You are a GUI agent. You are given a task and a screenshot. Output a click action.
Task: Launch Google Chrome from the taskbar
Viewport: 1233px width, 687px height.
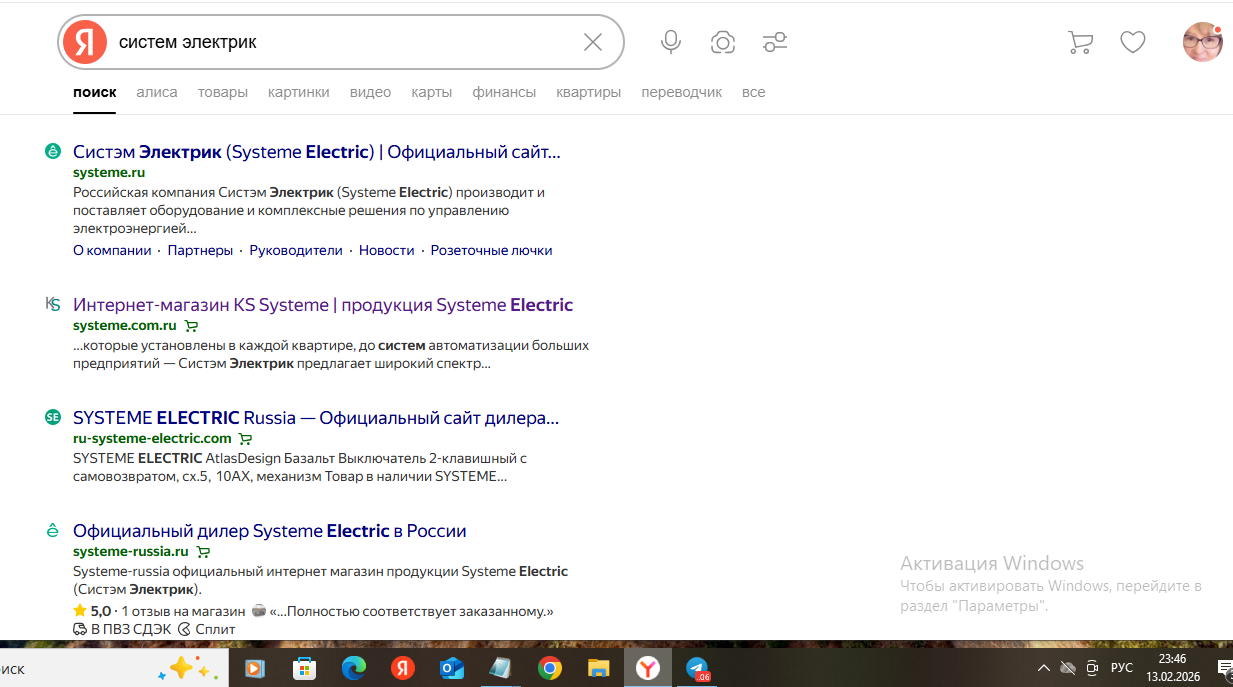pos(549,668)
